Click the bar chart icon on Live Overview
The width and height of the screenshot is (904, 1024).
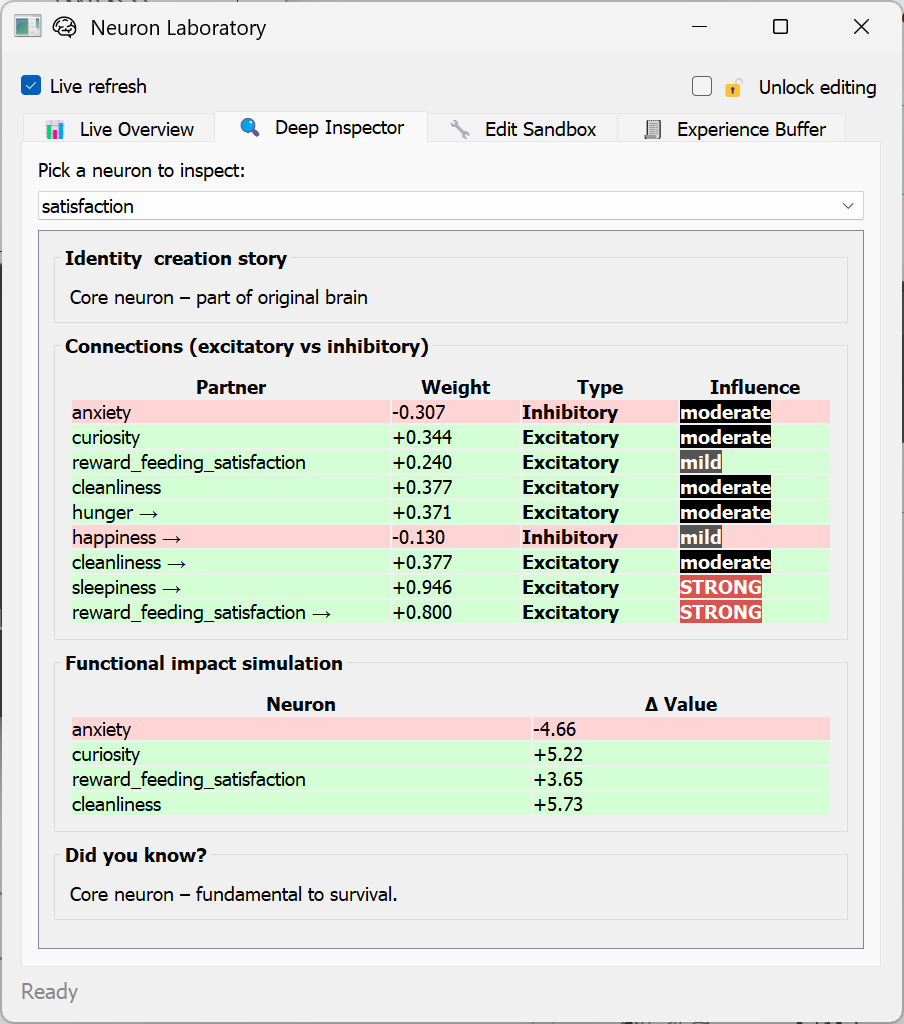point(55,129)
